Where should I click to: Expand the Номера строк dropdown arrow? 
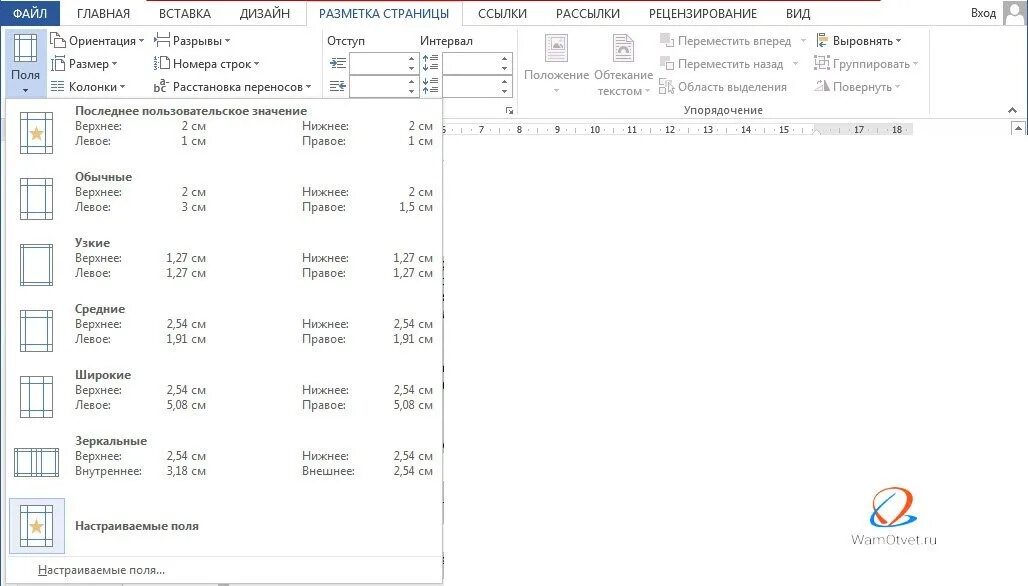coord(256,64)
